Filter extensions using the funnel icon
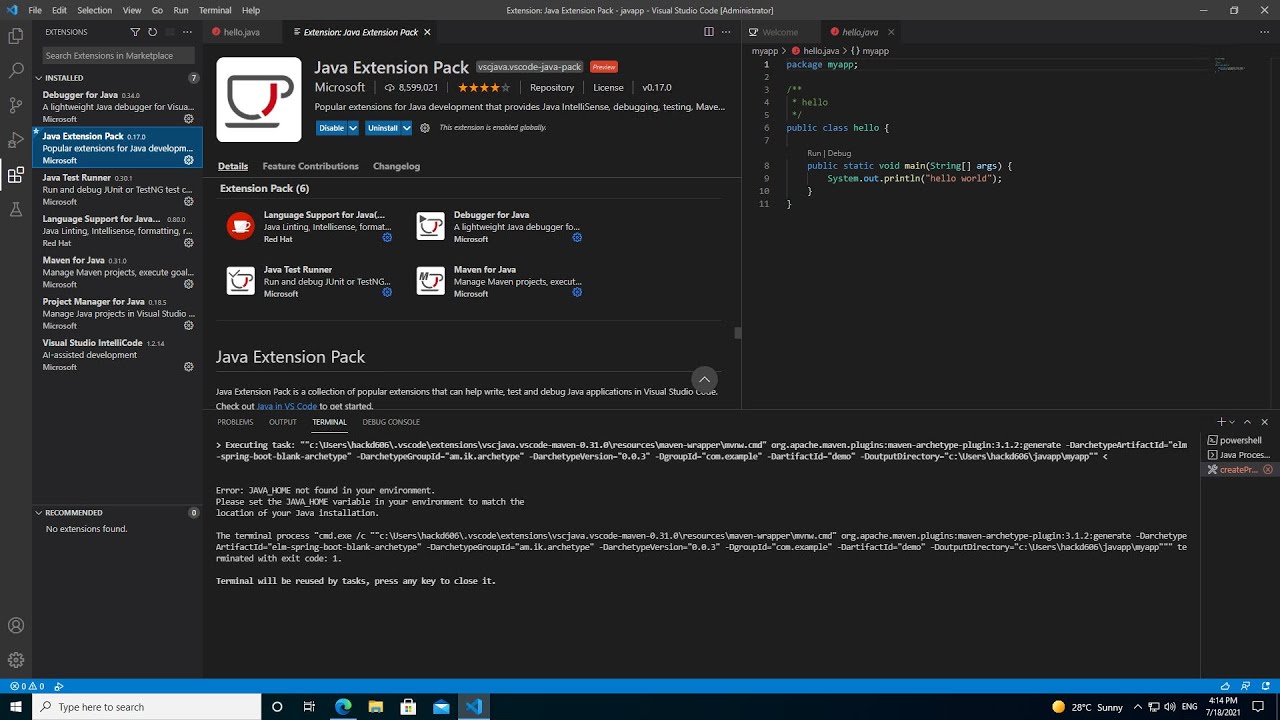 (135, 32)
